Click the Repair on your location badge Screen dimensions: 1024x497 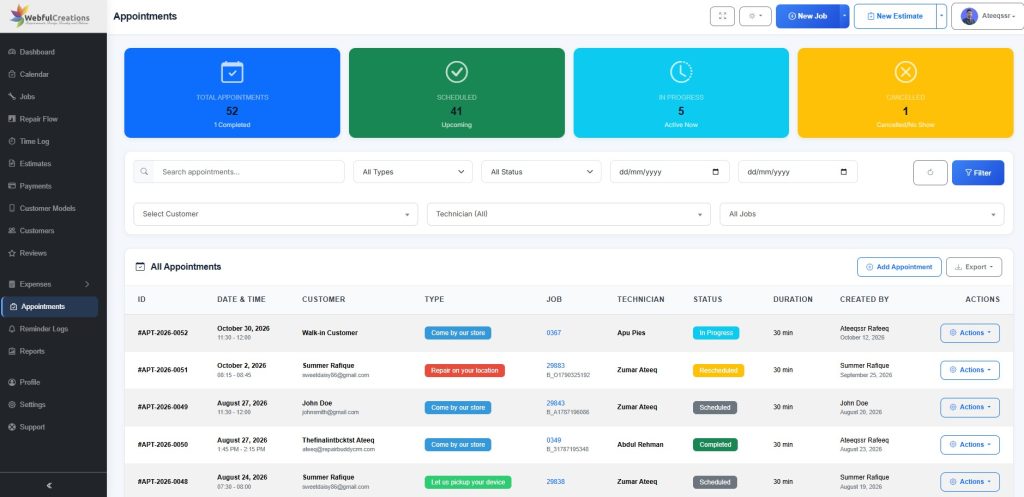[464, 370]
